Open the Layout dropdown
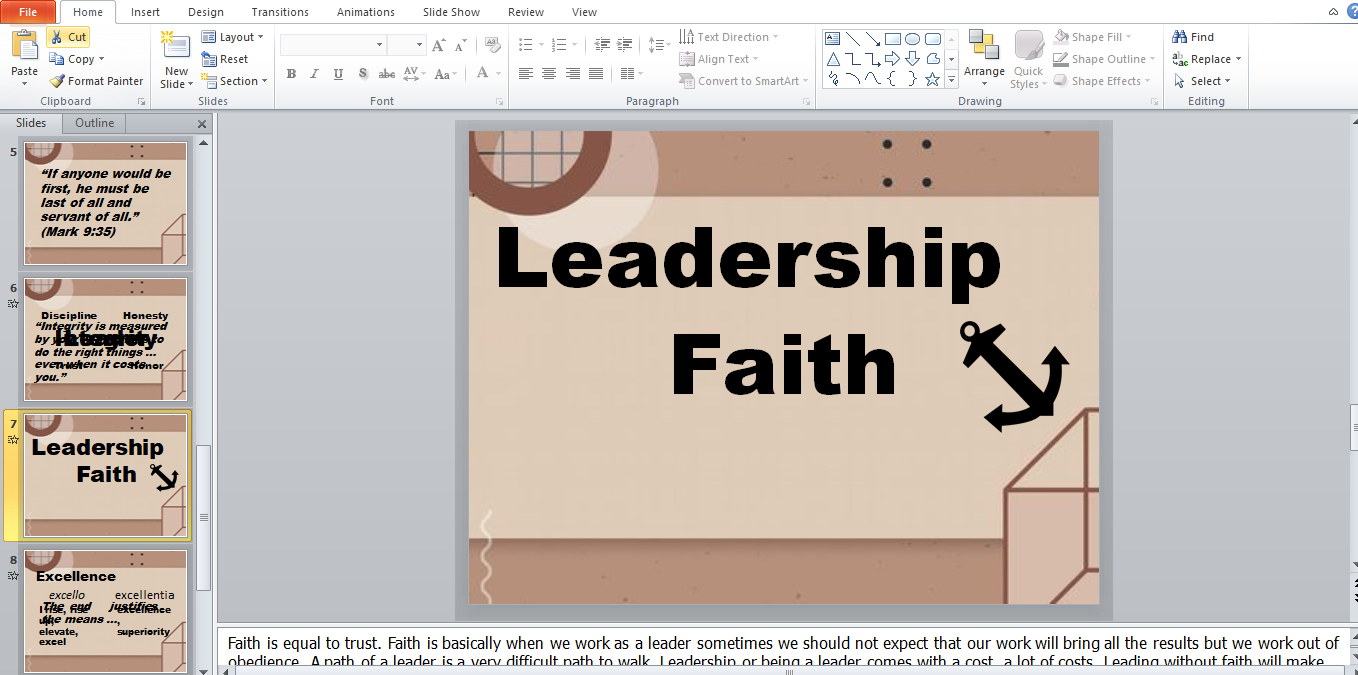Screen dimensions: 1358x675 coord(232,37)
